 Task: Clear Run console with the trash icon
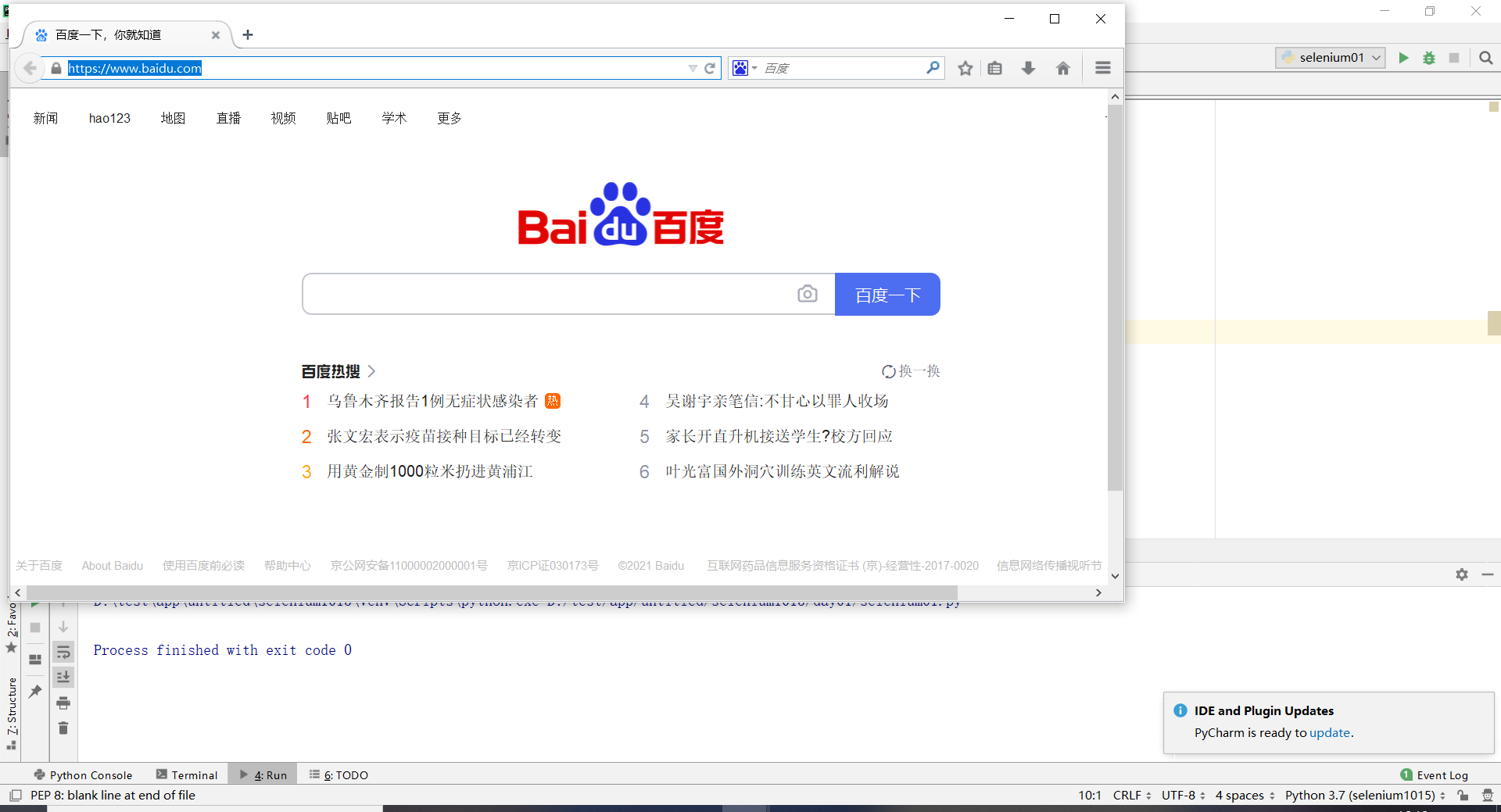pyautogui.click(x=63, y=728)
